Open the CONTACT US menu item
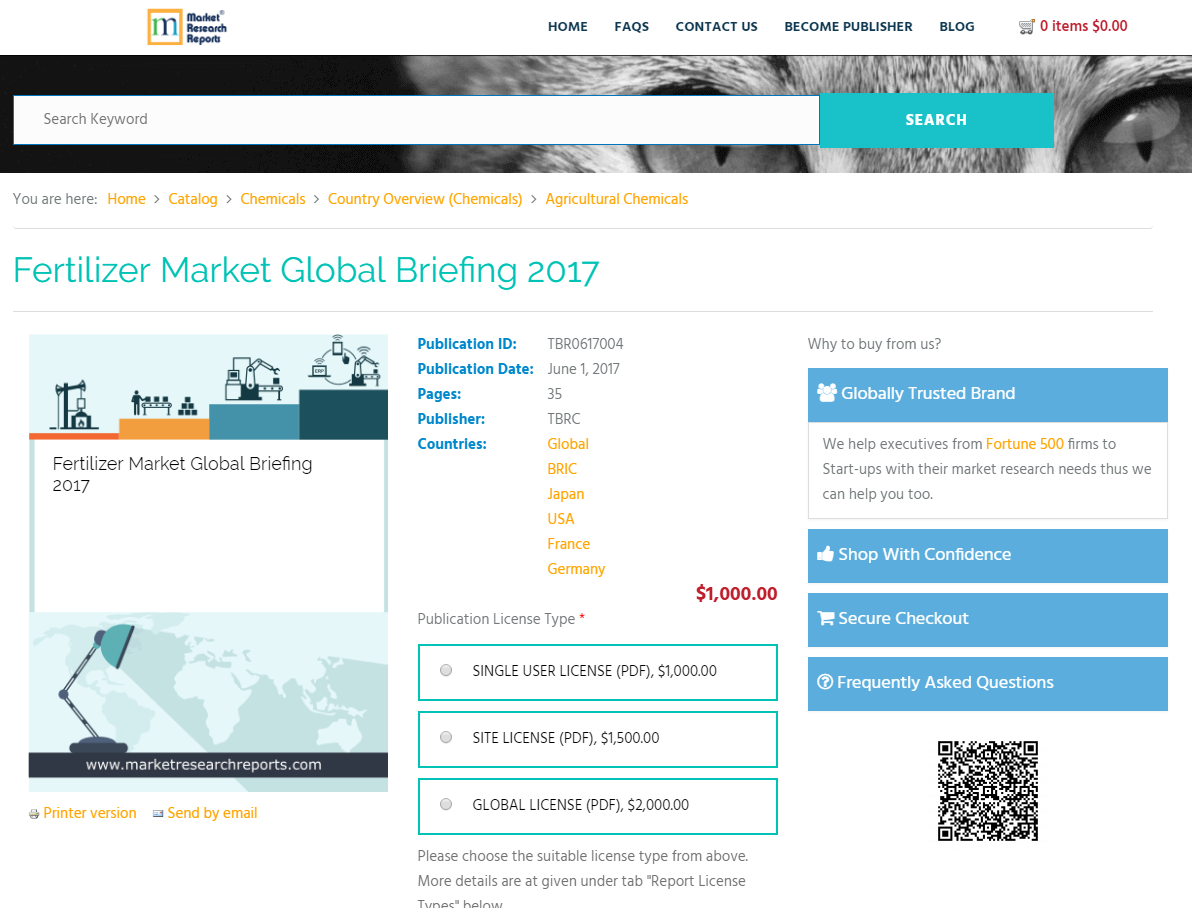The width and height of the screenshot is (1192, 908). click(716, 26)
